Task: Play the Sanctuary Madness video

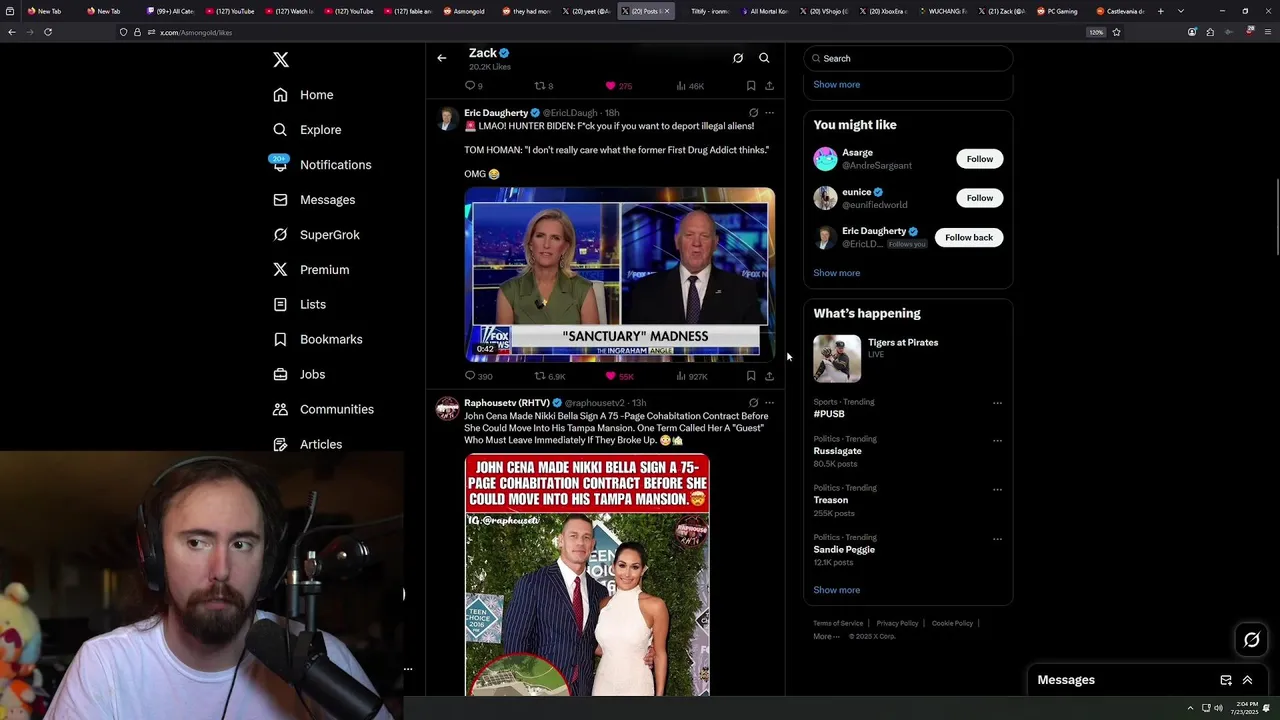Action: (x=619, y=274)
